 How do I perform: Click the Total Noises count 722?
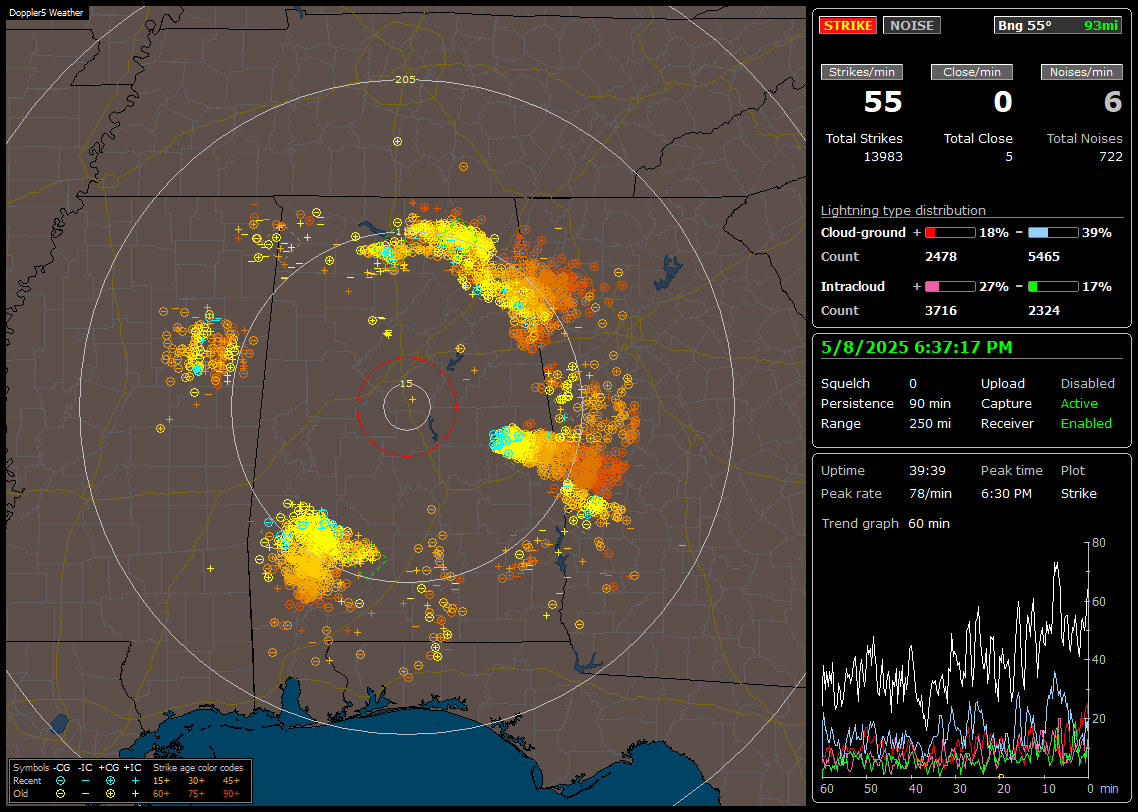click(1110, 157)
